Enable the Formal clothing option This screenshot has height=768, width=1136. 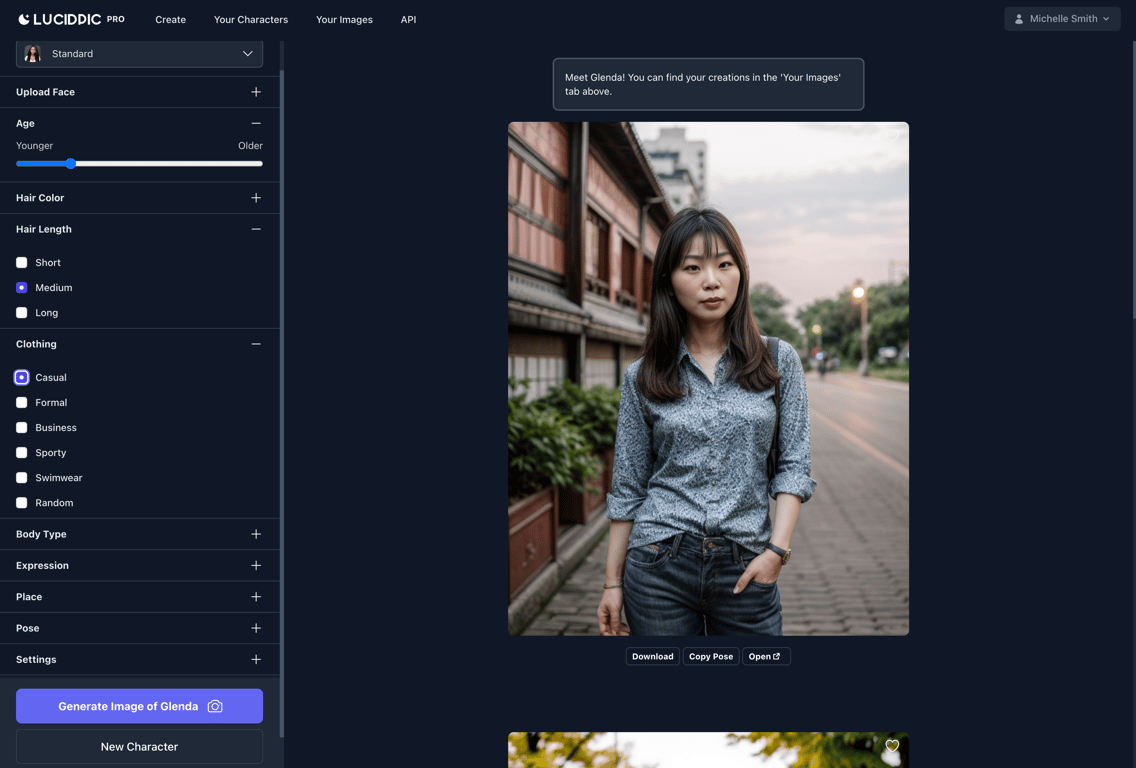point(21,402)
